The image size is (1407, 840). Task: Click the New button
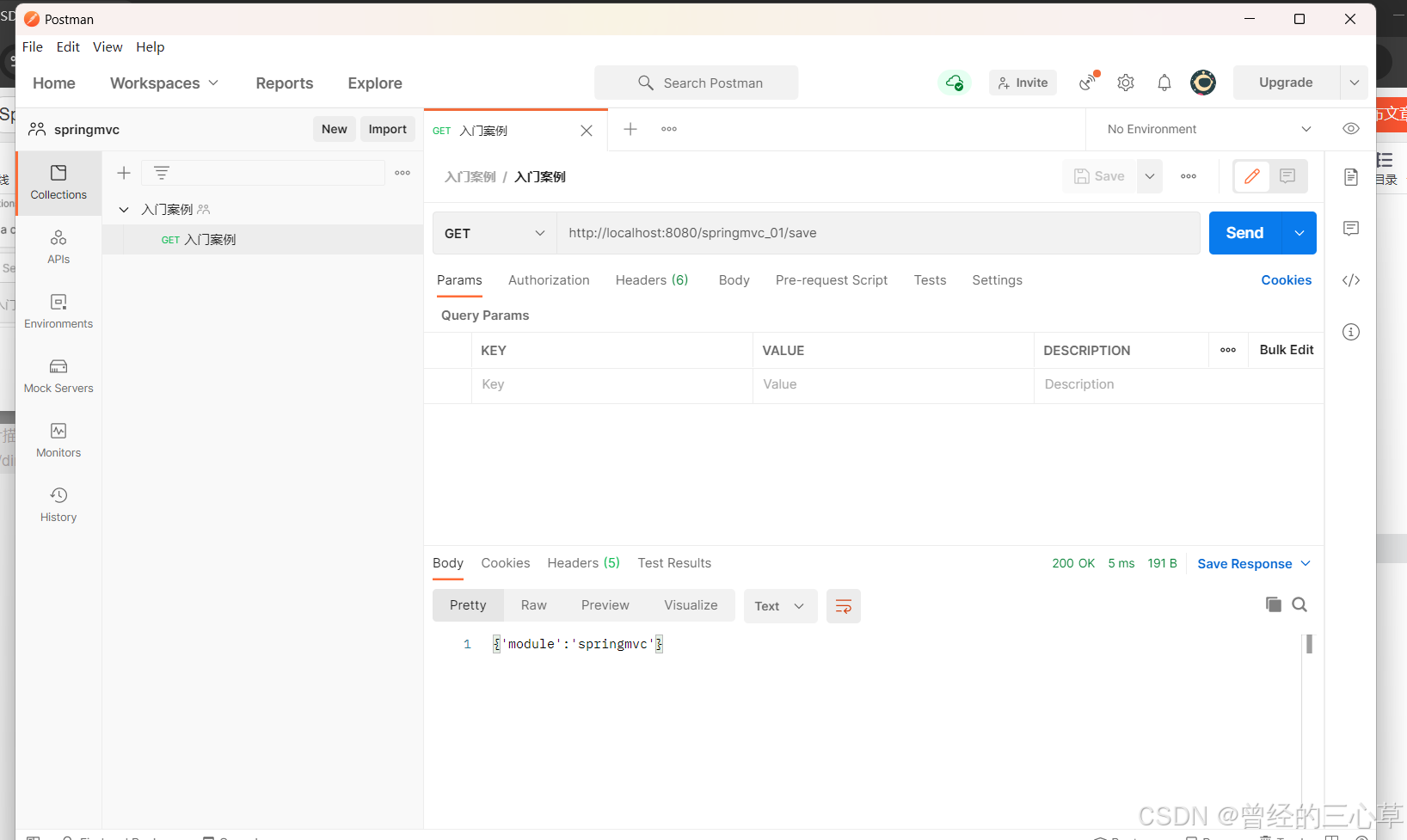(335, 129)
